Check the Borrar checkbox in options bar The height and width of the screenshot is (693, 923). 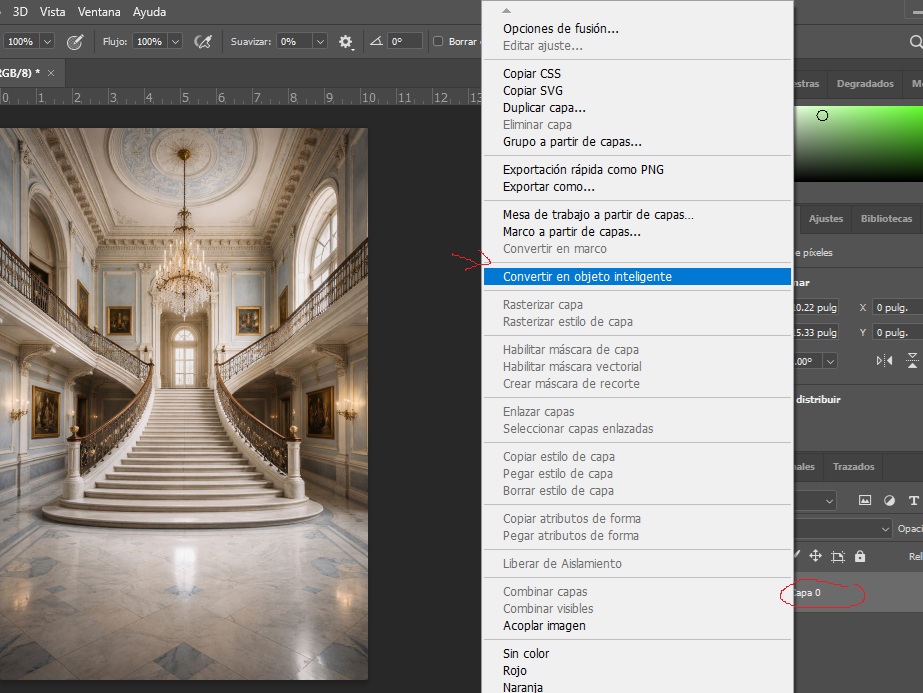438,41
